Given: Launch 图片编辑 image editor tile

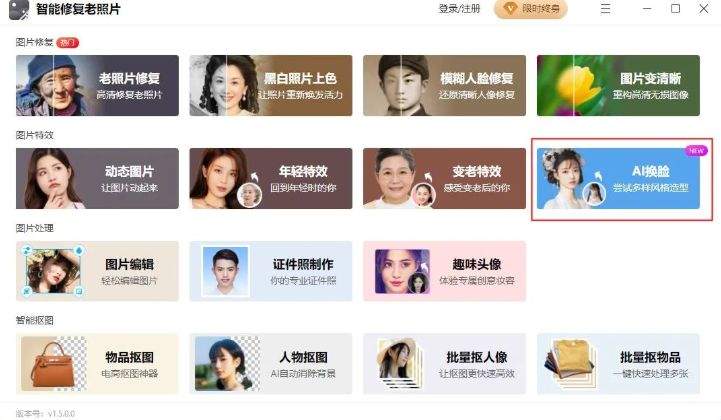Looking at the screenshot, I should (x=97, y=271).
